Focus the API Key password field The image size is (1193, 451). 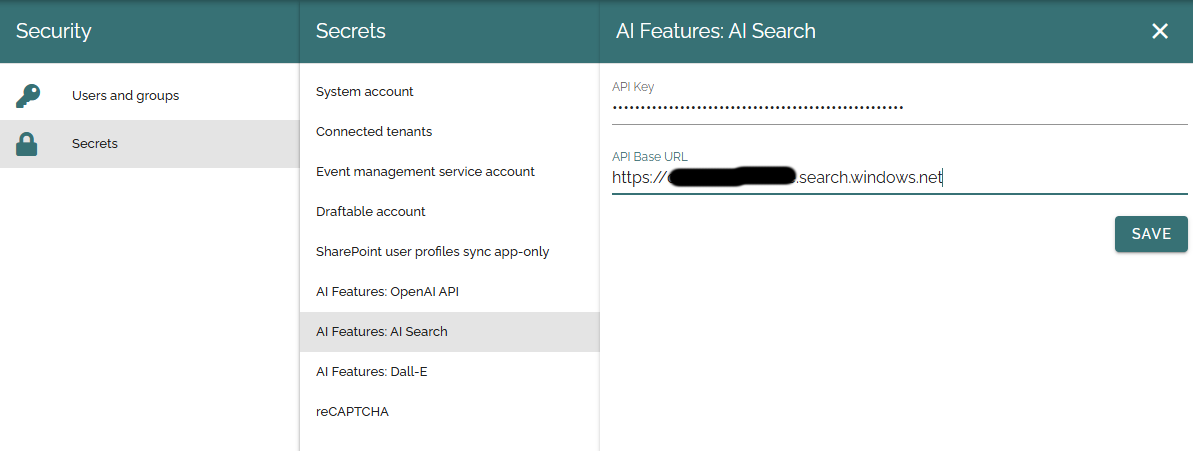pos(899,108)
